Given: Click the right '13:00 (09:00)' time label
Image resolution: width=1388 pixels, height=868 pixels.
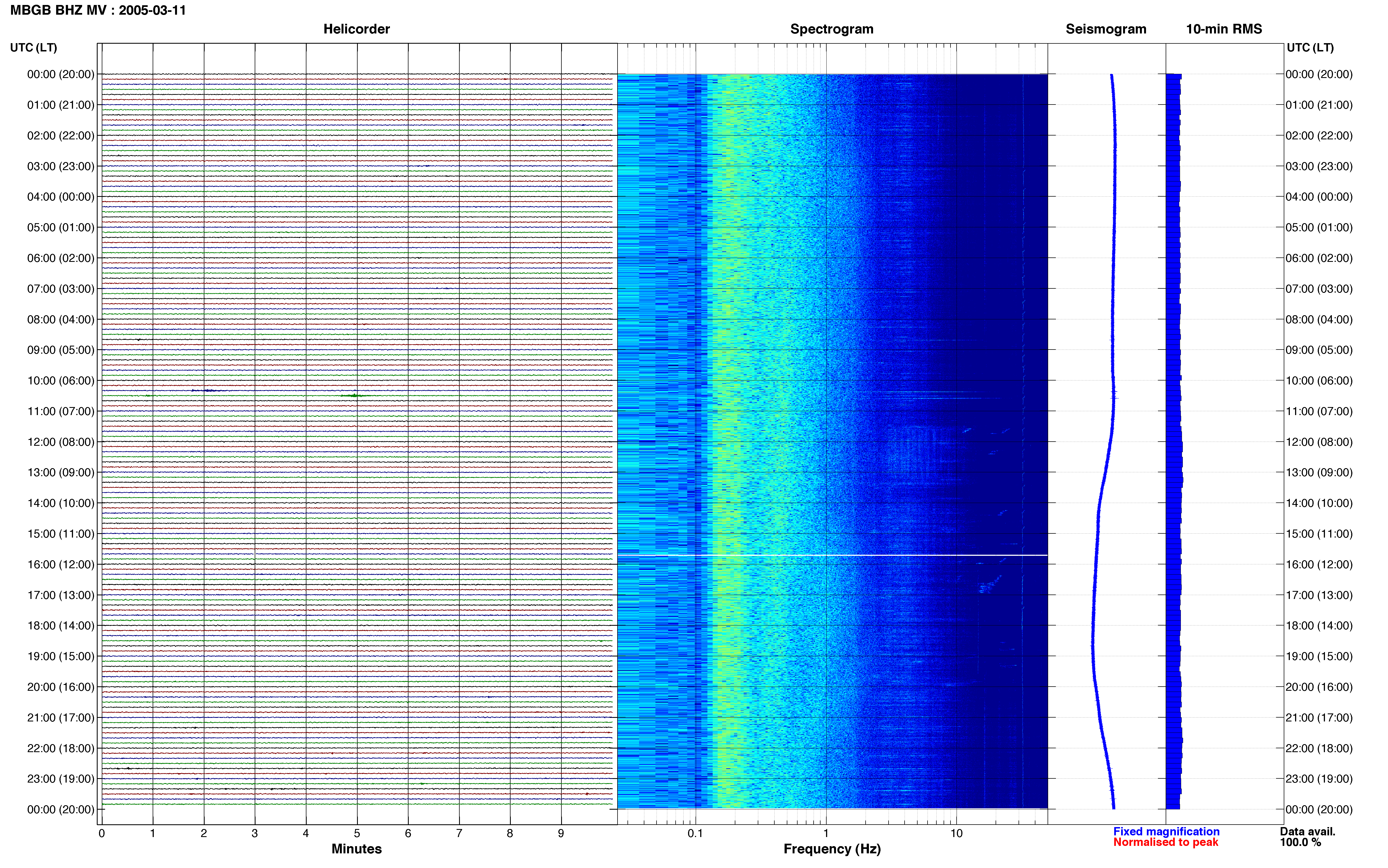Looking at the screenshot, I should (x=1319, y=473).
